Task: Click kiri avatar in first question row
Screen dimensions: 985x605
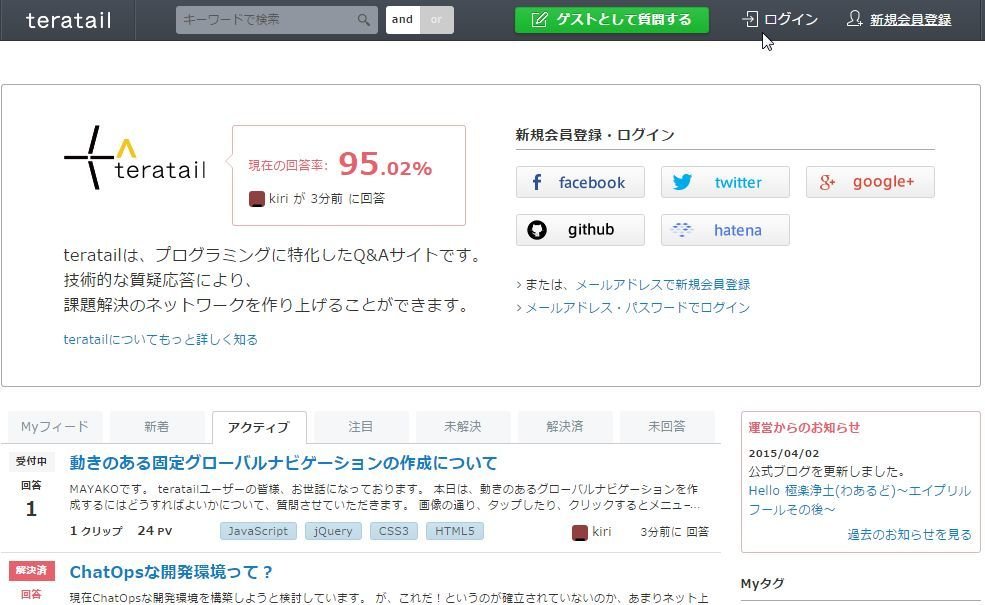Action: tap(580, 533)
